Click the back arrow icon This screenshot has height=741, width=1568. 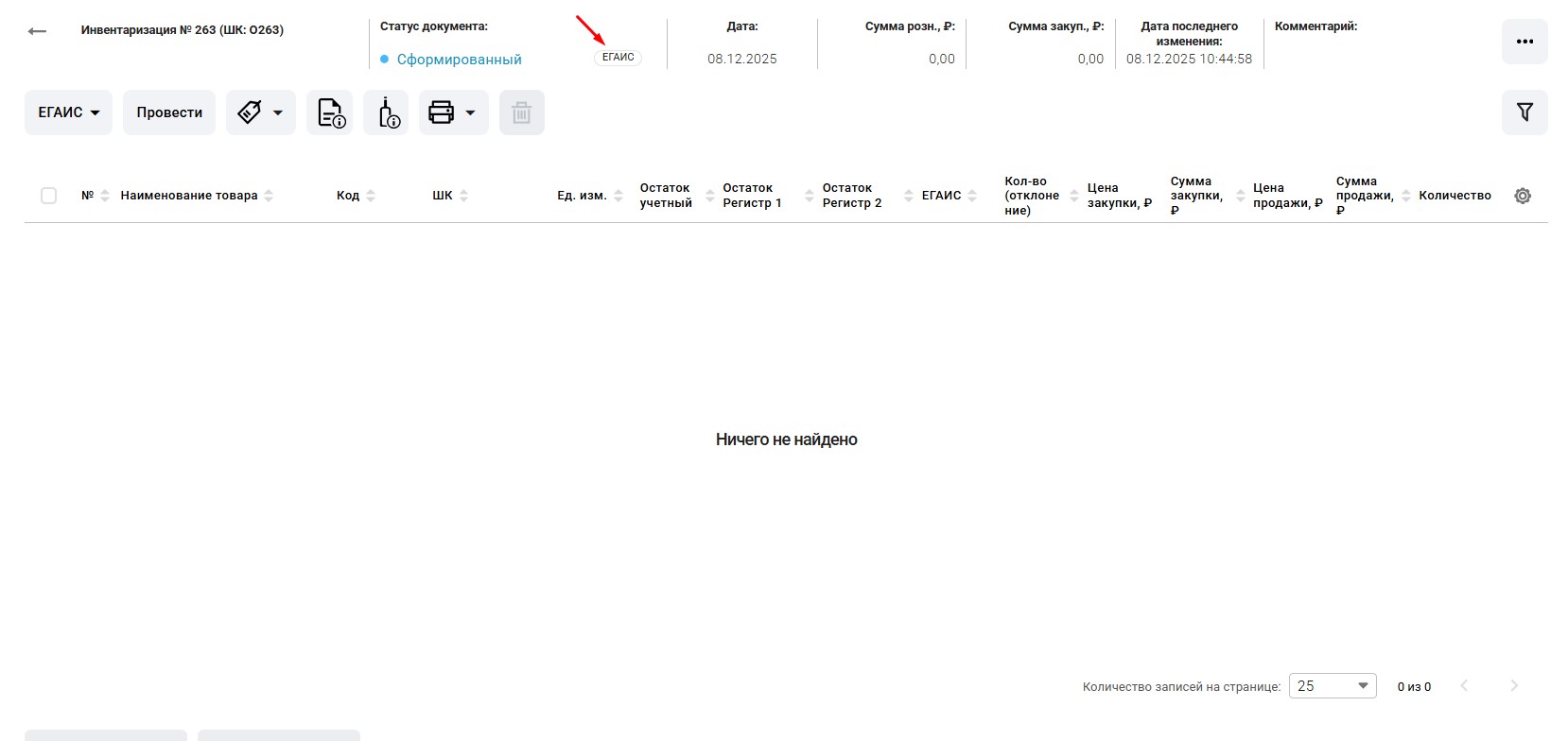(x=37, y=31)
